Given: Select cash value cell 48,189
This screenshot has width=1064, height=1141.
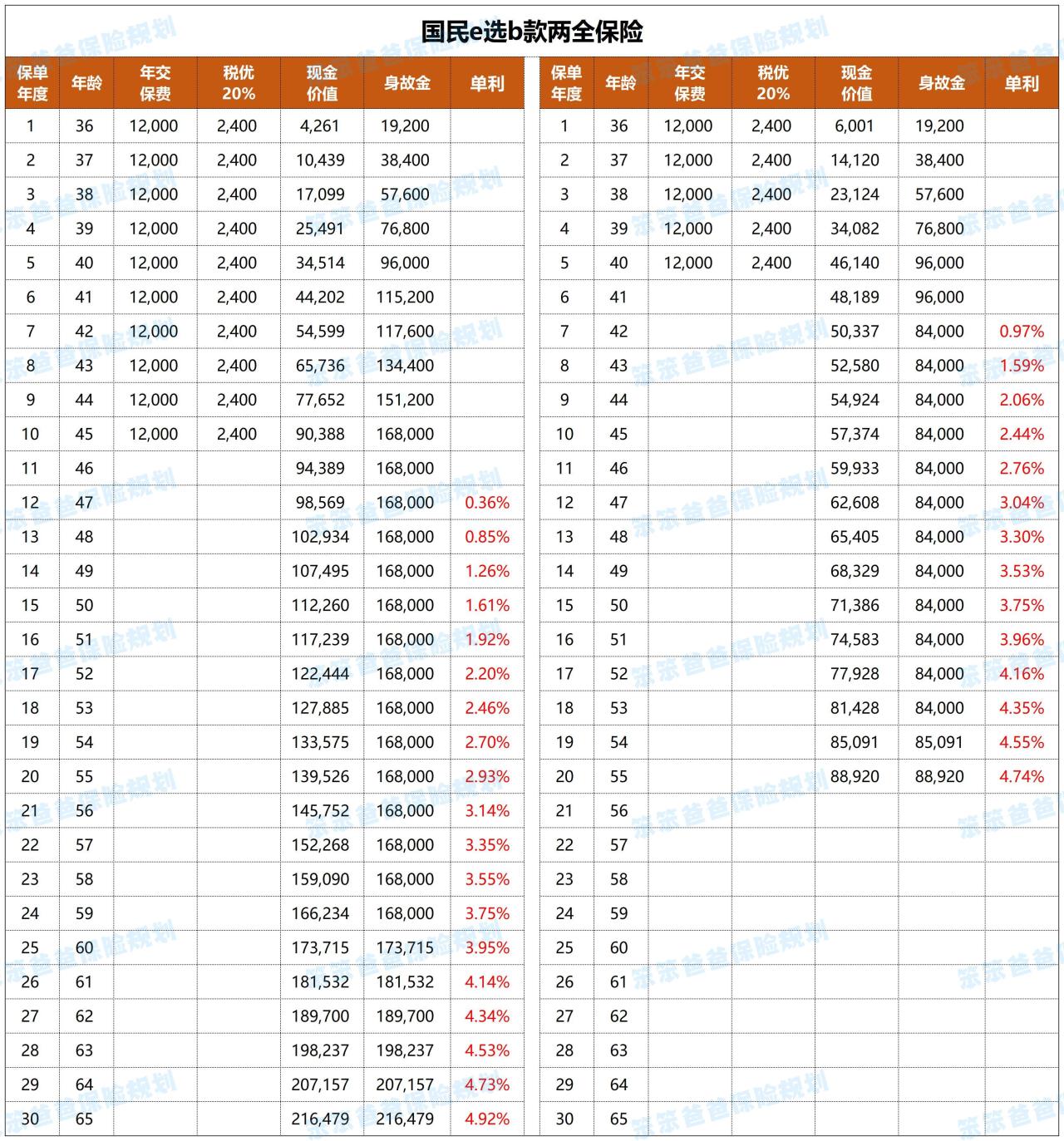Looking at the screenshot, I should pos(855,297).
